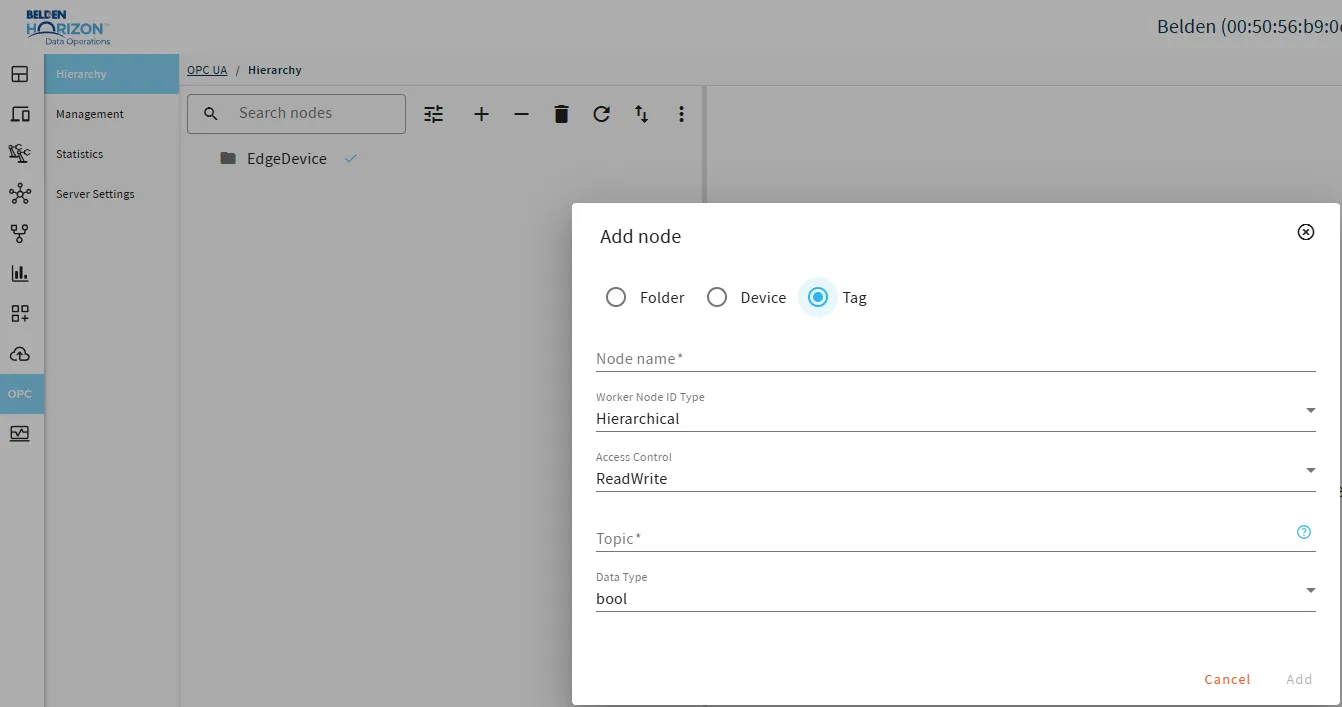Open the monitor graph icon in sidebar
The height and width of the screenshot is (707, 1342).
(x=20, y=434)
